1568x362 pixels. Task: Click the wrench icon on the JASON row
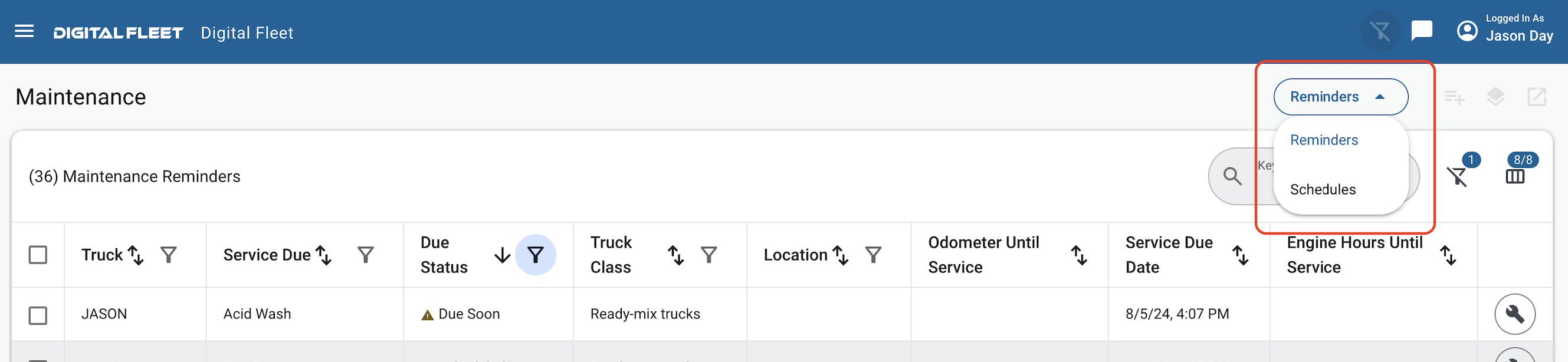[1515, 314]
